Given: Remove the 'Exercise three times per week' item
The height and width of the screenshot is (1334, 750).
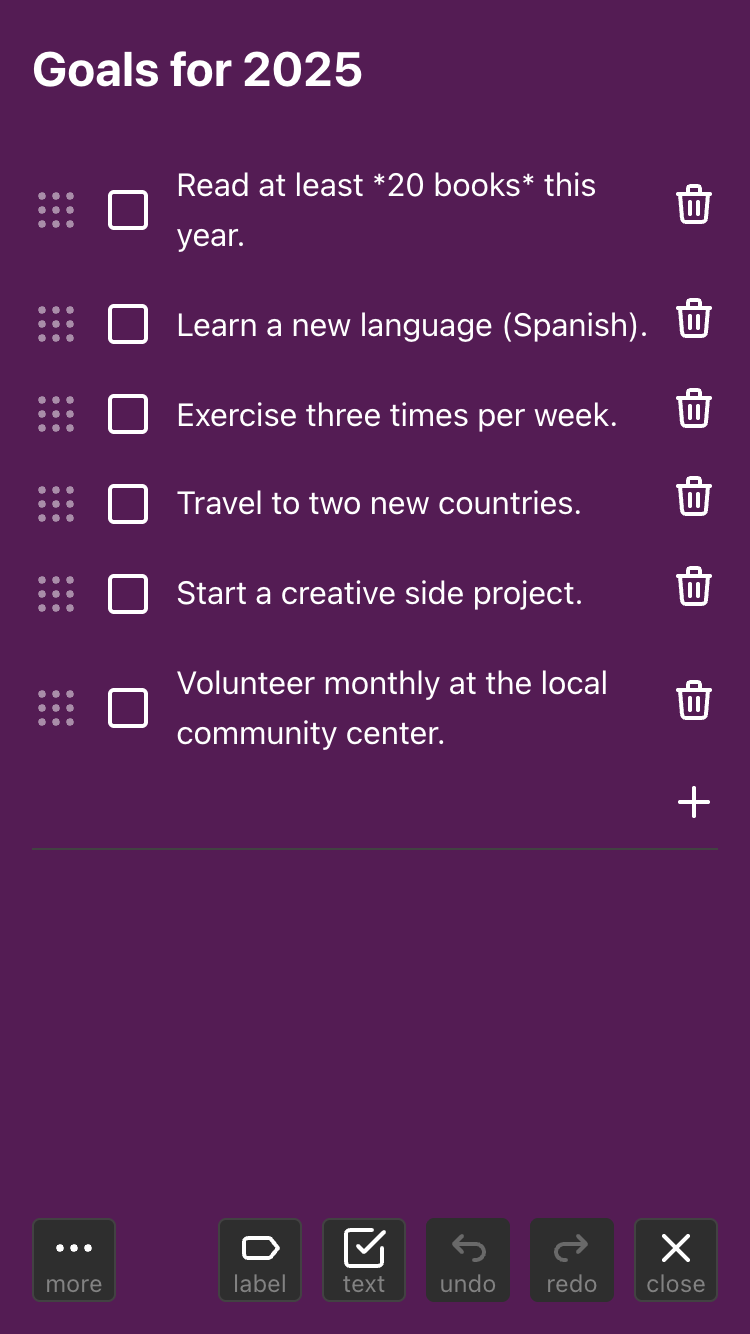Looking at the screenshot, I should pyautogui.click(x=694, y=410).
